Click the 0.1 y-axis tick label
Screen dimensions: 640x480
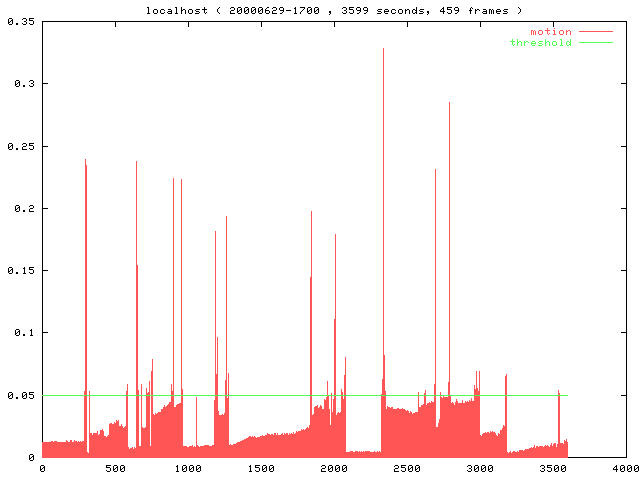23,333
